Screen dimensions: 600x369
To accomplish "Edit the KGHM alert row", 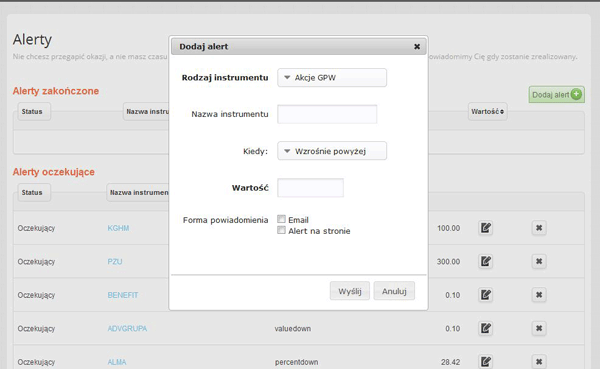I will pos(486,228).
